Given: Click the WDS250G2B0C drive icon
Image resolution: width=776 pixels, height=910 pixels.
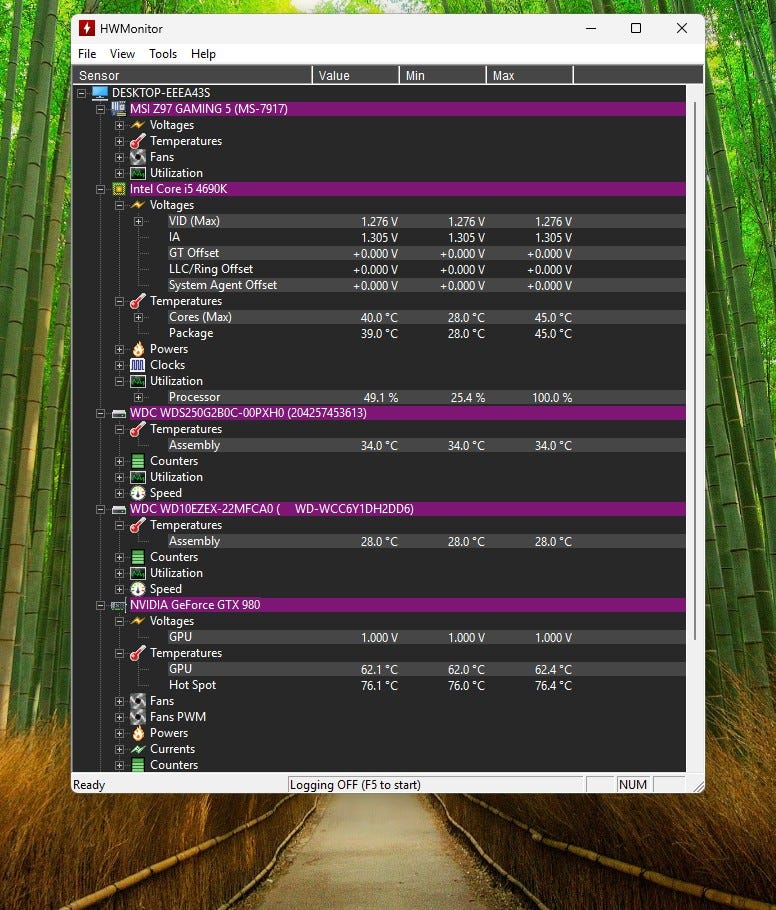Looking at the screenshot, I should [118, 413].
